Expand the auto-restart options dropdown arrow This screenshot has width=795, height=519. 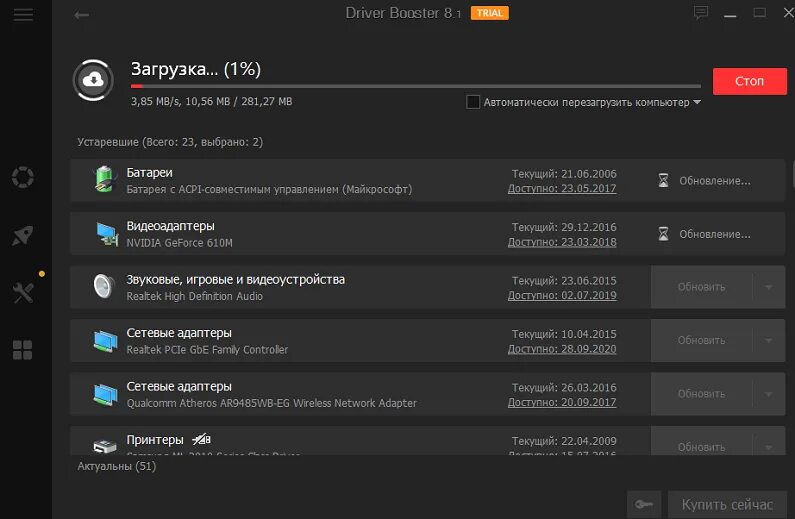pos(697,102)
